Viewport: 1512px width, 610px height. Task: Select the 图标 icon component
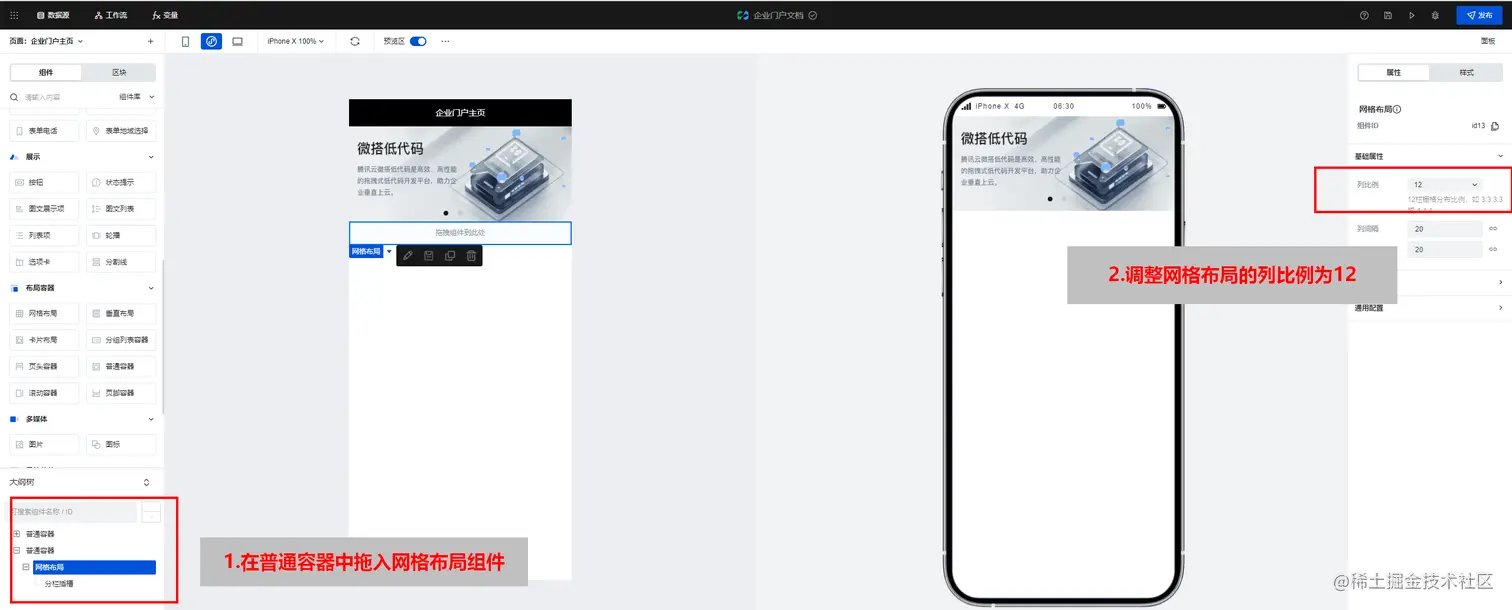(121, 445)
